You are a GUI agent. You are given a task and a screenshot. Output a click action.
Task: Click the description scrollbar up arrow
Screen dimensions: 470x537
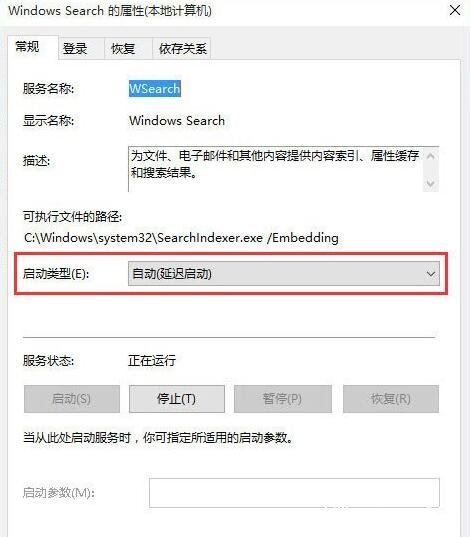pyautogui.click(x=431, y=157)
